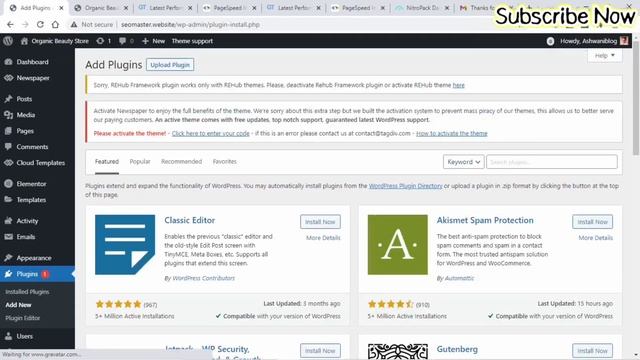Open WordPress Plugin Directory link
The width and height of the screenshot is (640, 360).
point(405,186)
